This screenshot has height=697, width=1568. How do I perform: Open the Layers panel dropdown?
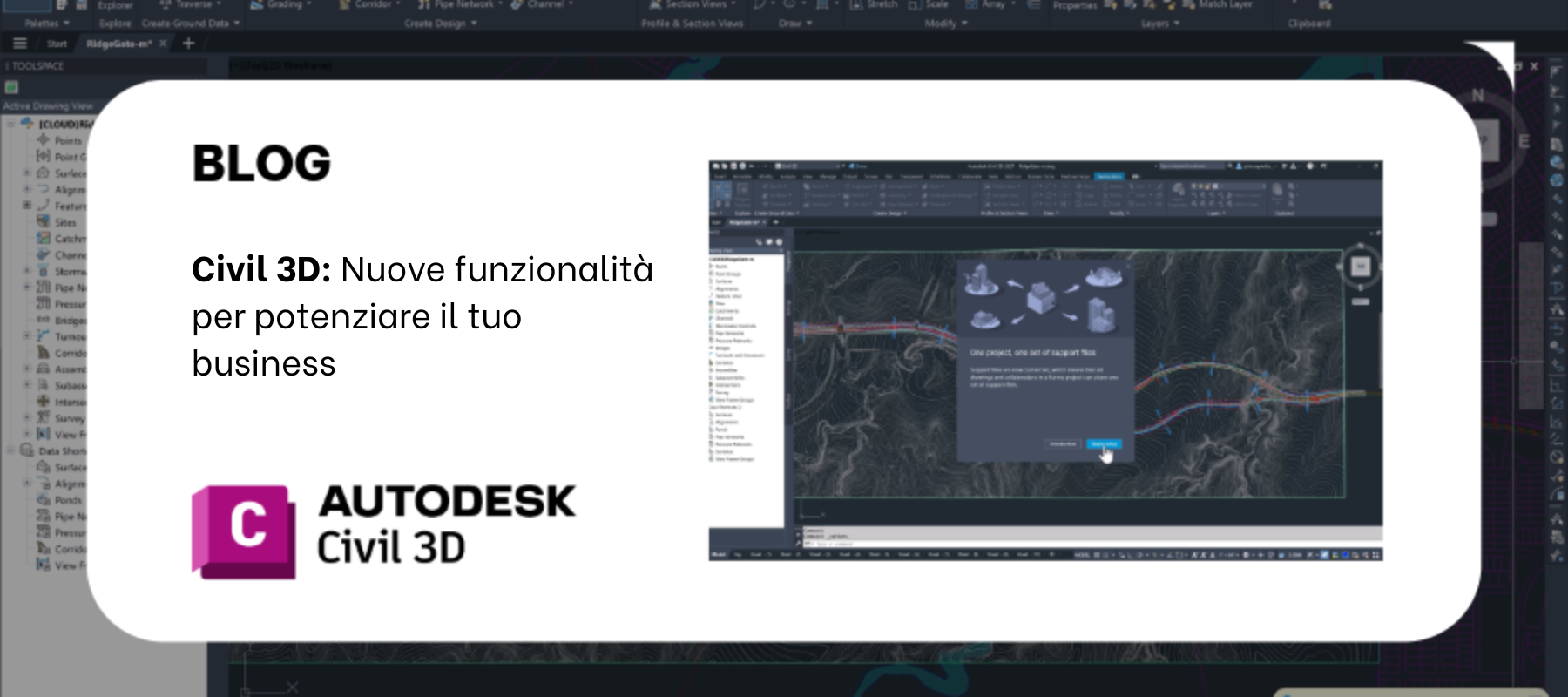pos(1160,24)
